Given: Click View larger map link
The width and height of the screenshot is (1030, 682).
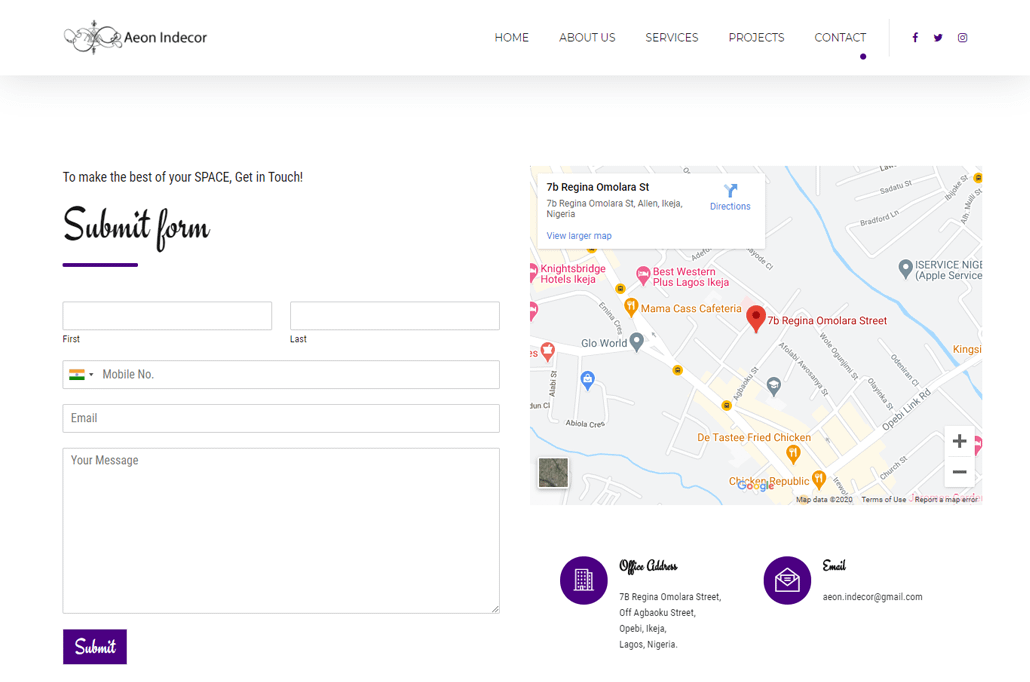Looking at the screenshot, I should (579, 236).
